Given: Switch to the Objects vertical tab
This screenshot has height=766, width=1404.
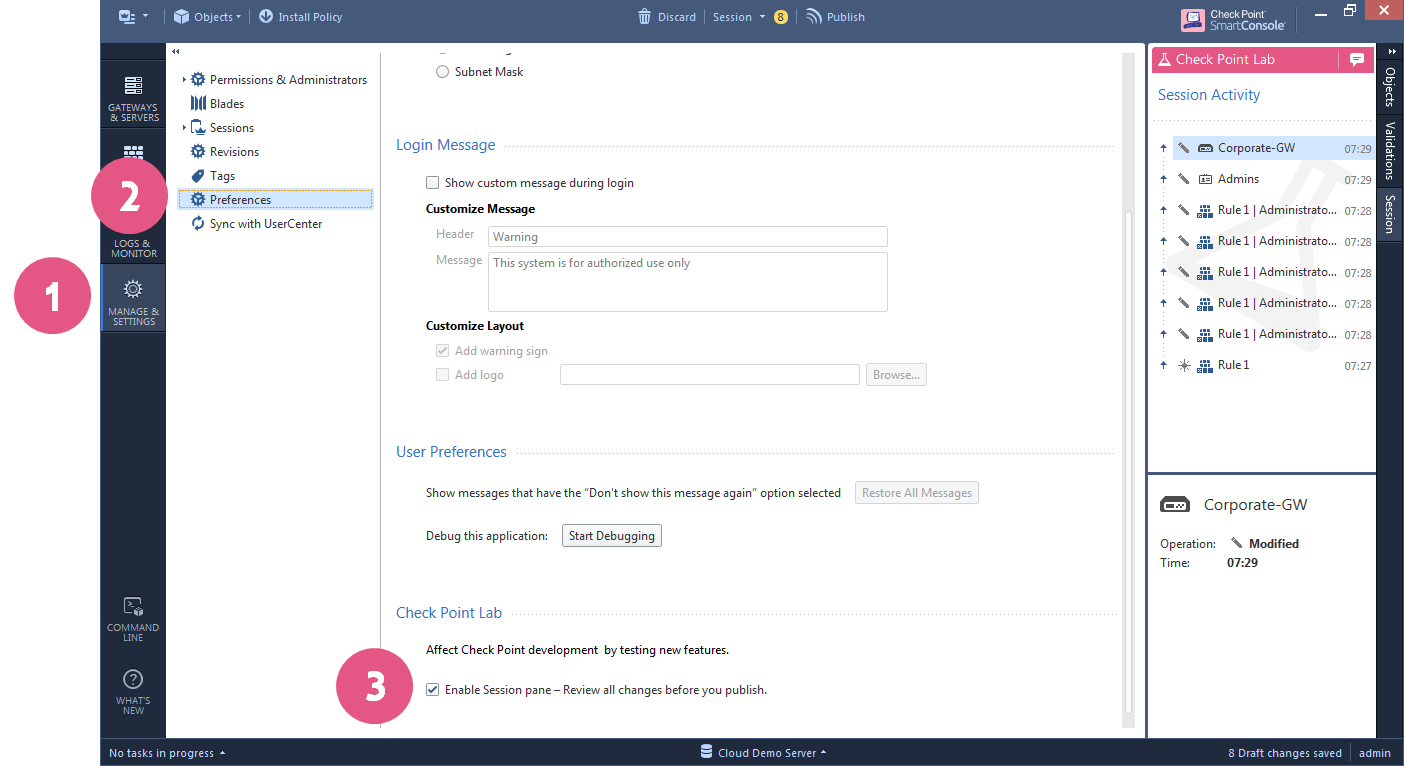Looking at the screenshot, I should pyautogui.click(x=1390, y=87).
